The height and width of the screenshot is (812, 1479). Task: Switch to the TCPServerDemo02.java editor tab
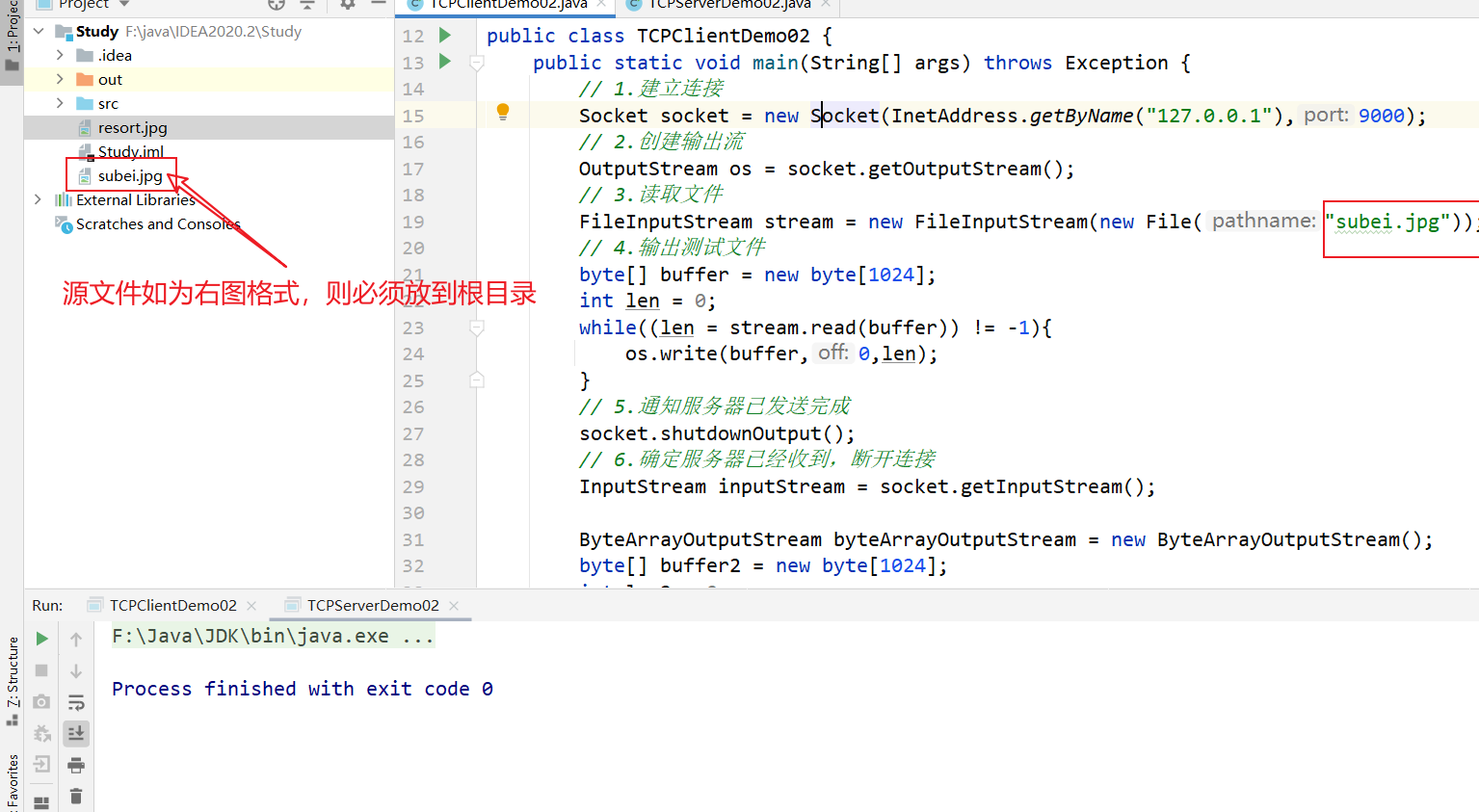tap(729, 5)
